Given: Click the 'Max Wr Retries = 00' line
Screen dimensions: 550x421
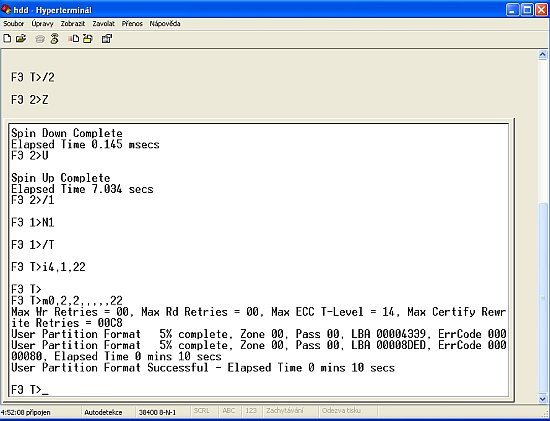Looking at the screenshot, I should (x=259, y=312).
